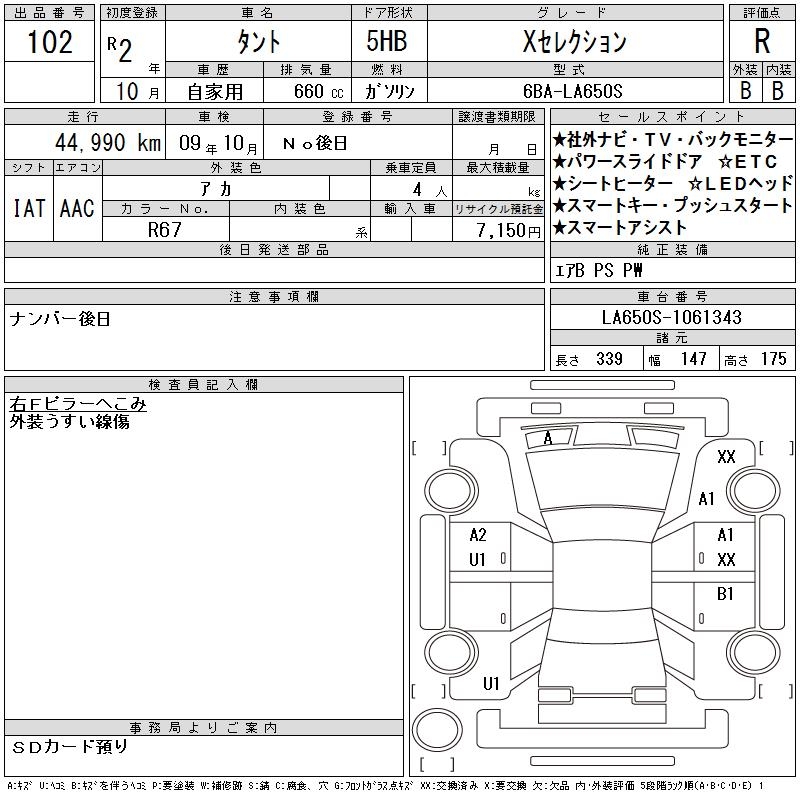Select the 後日発送部品 section header
Image resolution: width=800 pixels, height=800 pixels.
[x=274, y=250]
